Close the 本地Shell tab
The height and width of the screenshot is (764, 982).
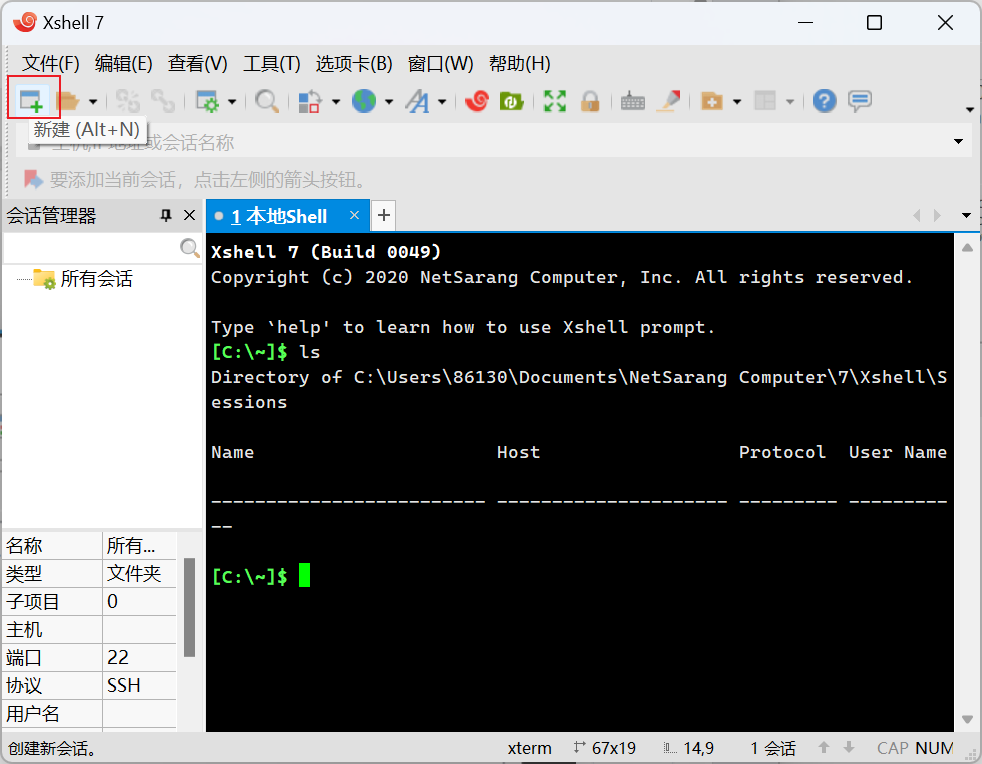tap(354, 215)
